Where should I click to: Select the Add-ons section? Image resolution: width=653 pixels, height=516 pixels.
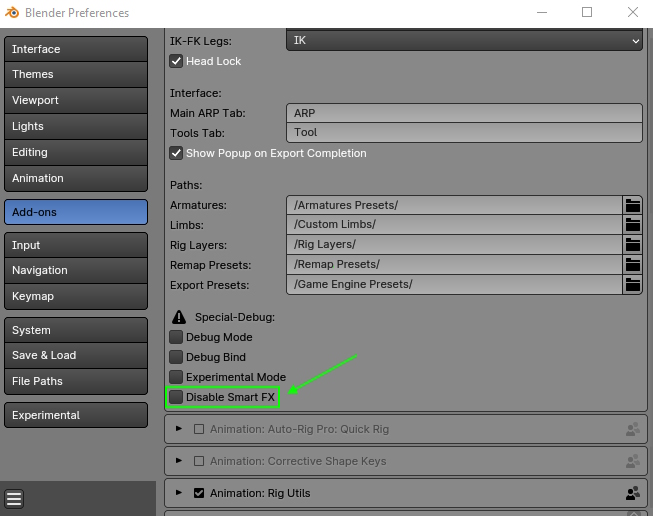click(x=76, y=212)
